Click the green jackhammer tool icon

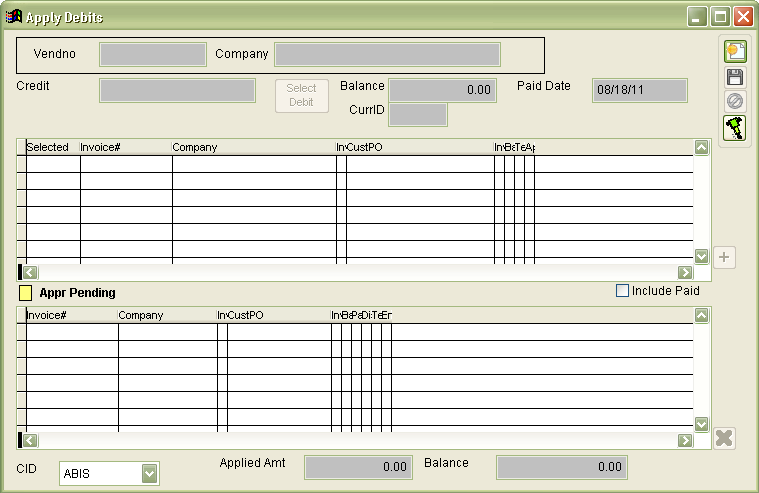(x=735, y=127)
